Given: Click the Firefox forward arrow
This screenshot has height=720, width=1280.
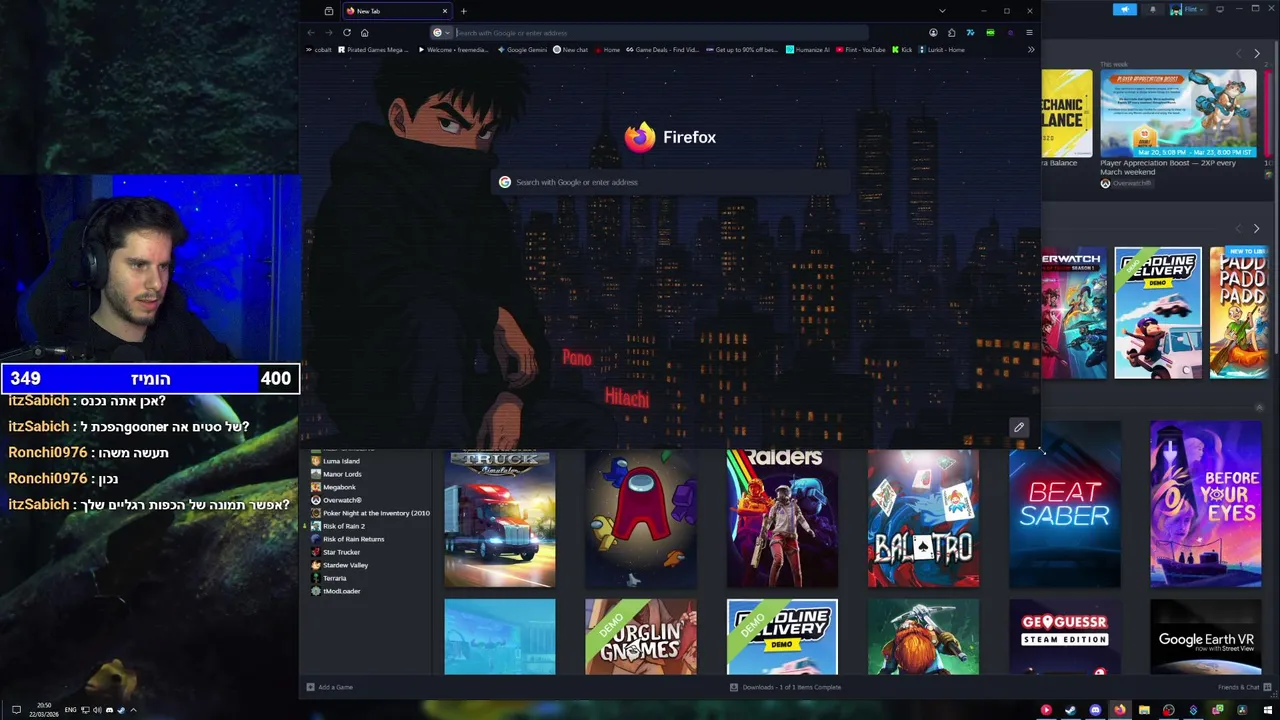Looking at the screenshot, I should tap(329, 32).
